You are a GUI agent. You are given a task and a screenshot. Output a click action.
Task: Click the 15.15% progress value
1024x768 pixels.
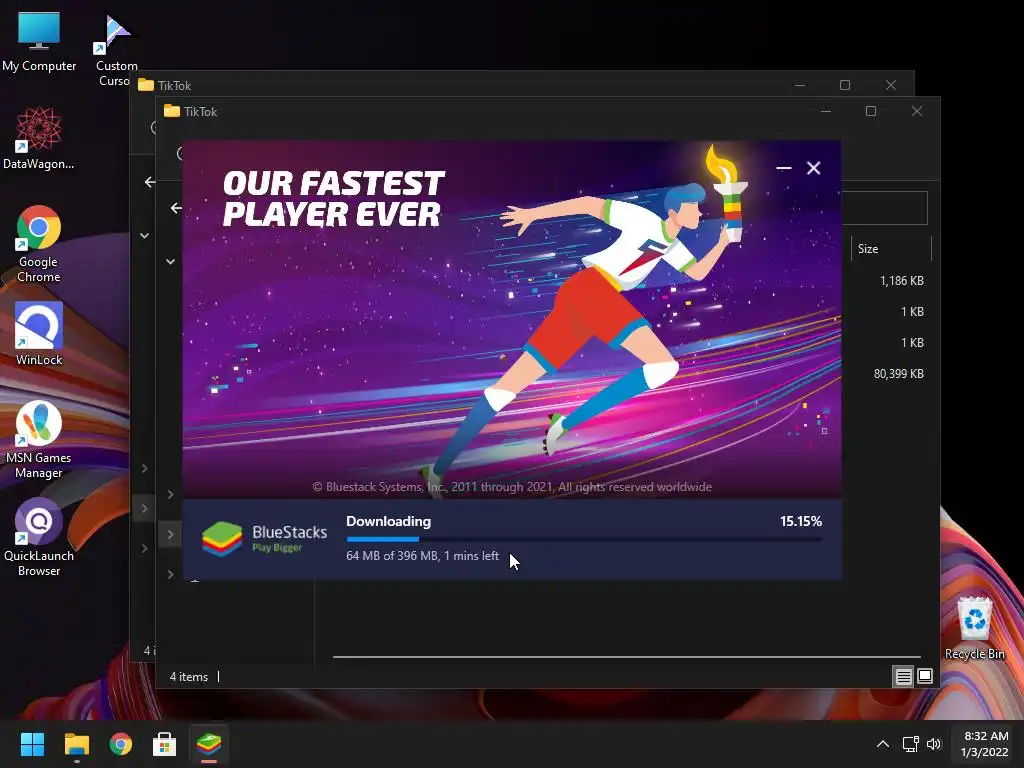pyautogui.click(x=801, y=521)
